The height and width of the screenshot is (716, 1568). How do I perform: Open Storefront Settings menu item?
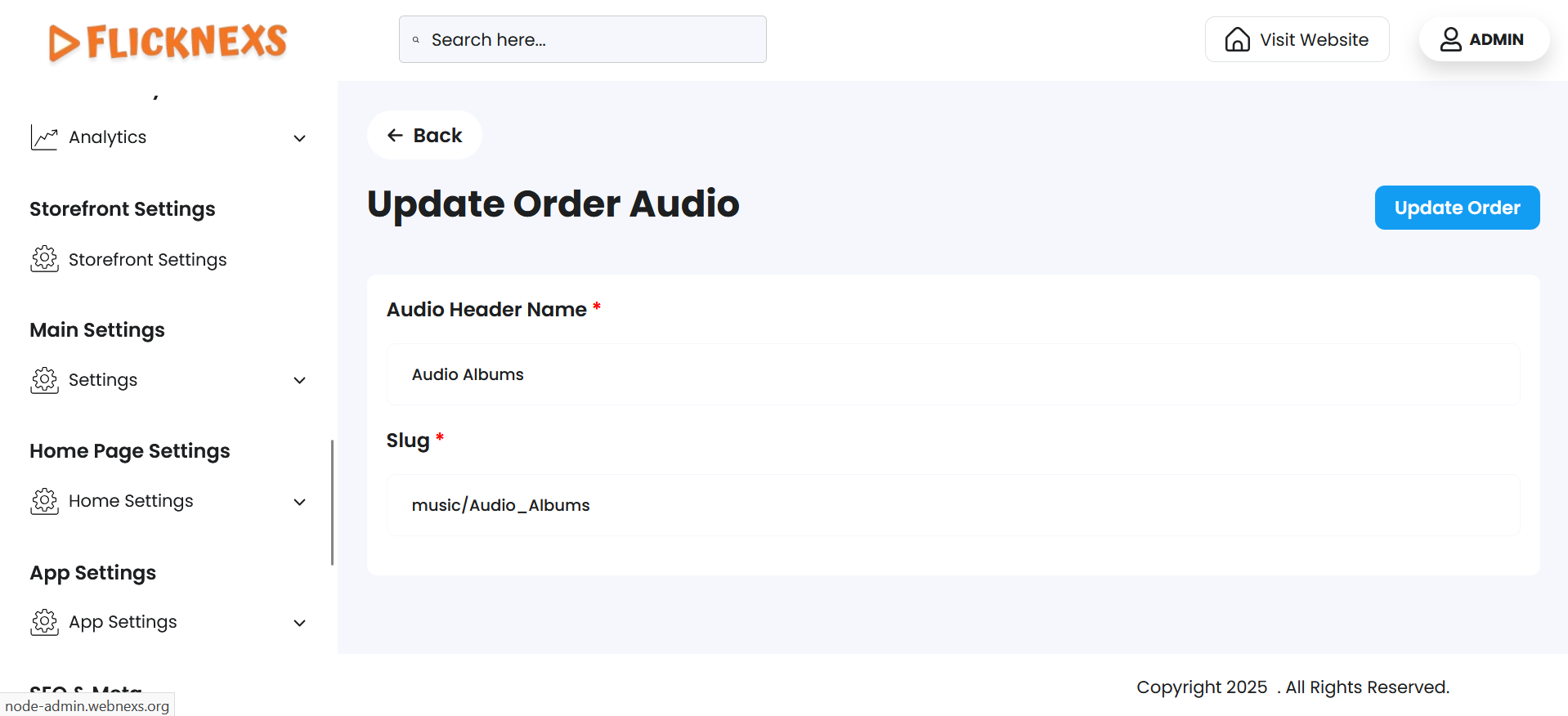(x=147, y=260)
